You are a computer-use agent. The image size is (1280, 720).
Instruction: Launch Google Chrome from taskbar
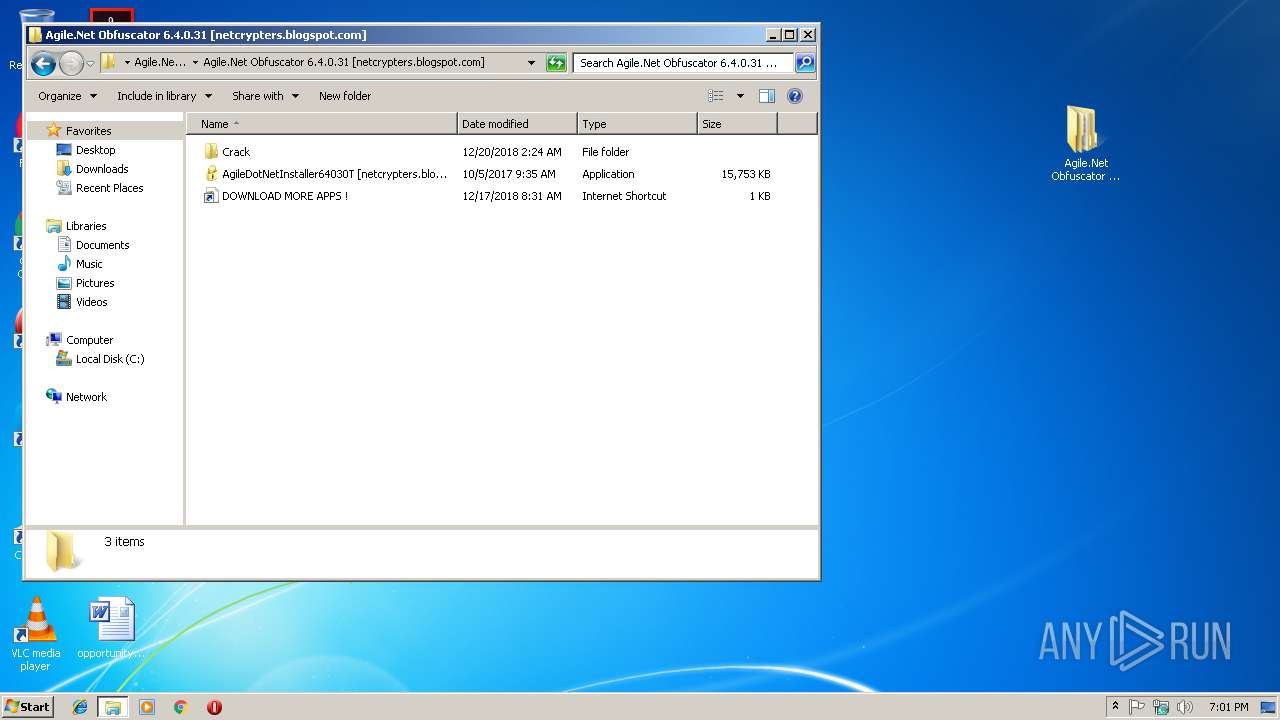(x=180, y=707)
